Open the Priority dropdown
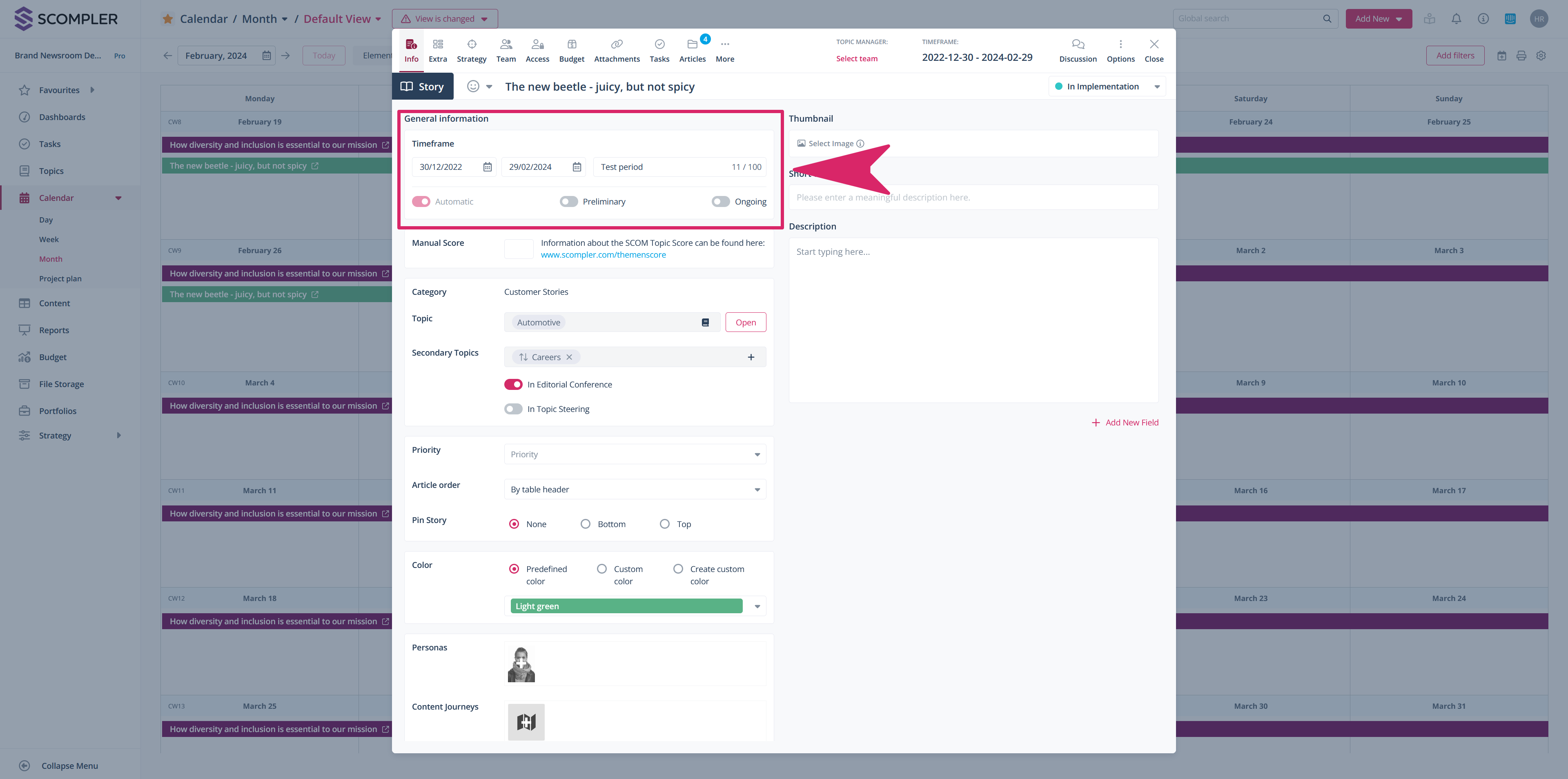Image resolution: width=1568 pixels, height=779 pixels. pos(634,454)
